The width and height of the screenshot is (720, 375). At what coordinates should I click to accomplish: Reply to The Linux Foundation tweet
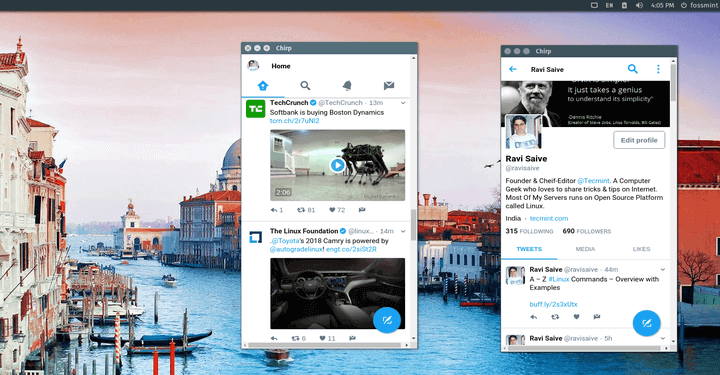click(274, 338)
